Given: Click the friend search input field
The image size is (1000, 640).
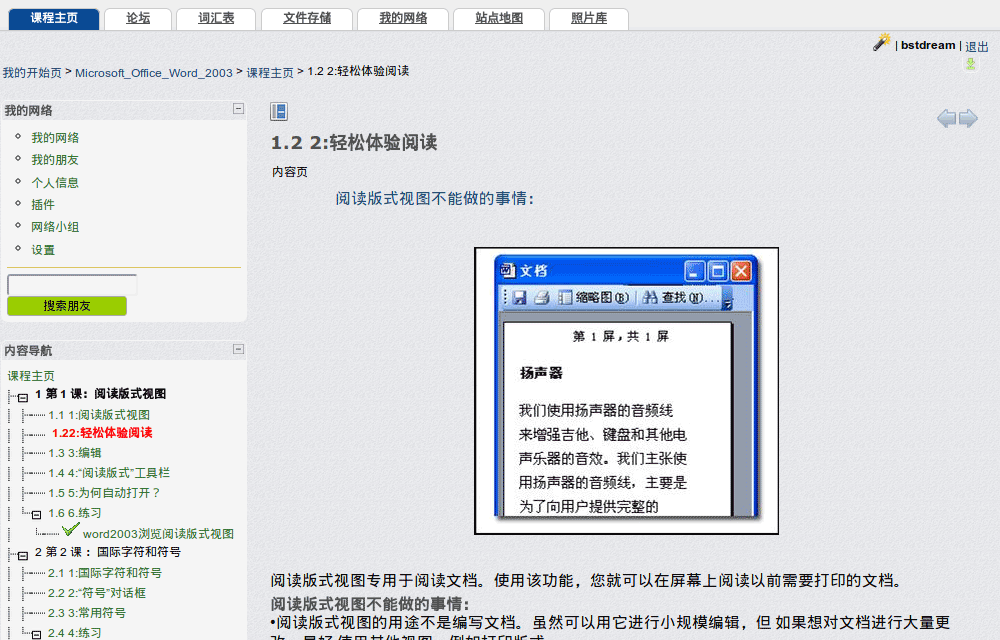Looking at the screenshot, I should [x=71, y=283].
